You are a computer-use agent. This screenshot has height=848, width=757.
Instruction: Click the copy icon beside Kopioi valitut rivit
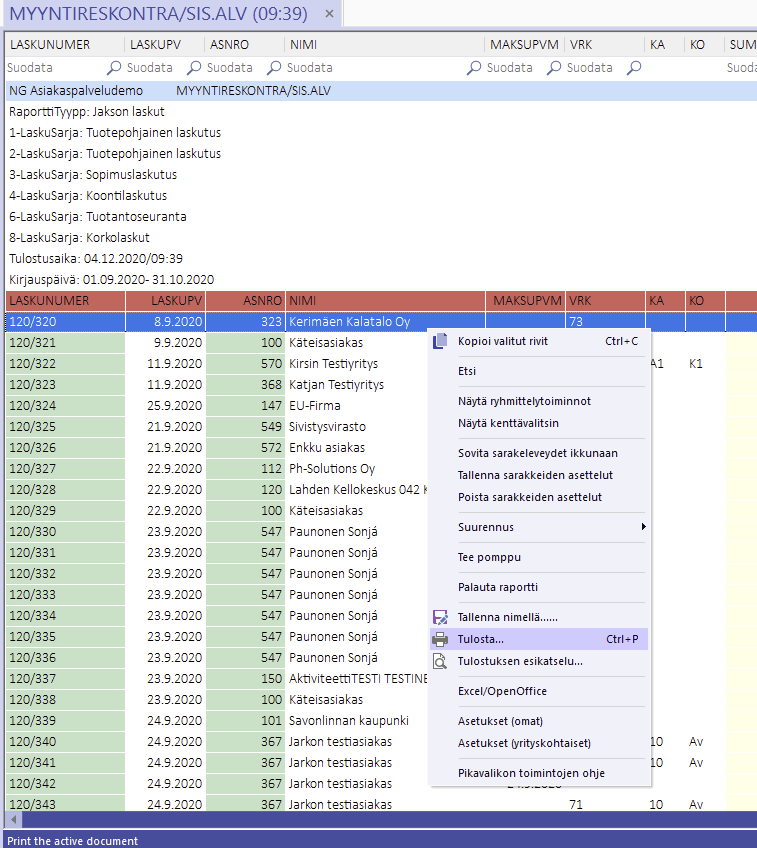[x=440, y=341]
